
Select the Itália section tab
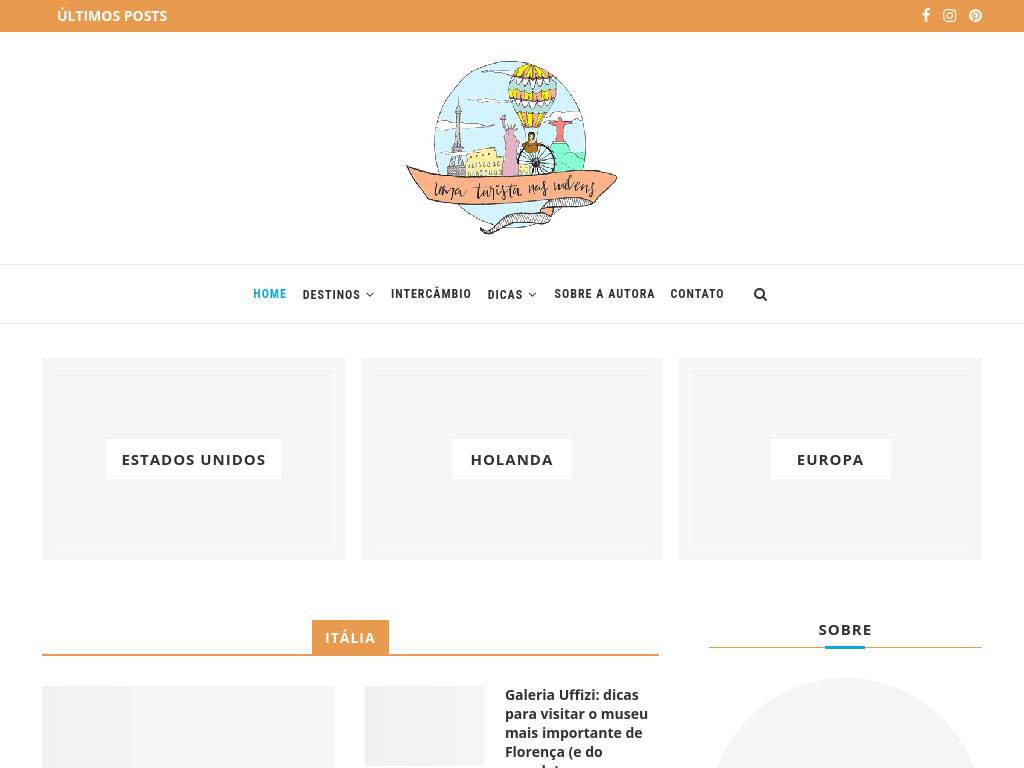click(x=350, y=637)
